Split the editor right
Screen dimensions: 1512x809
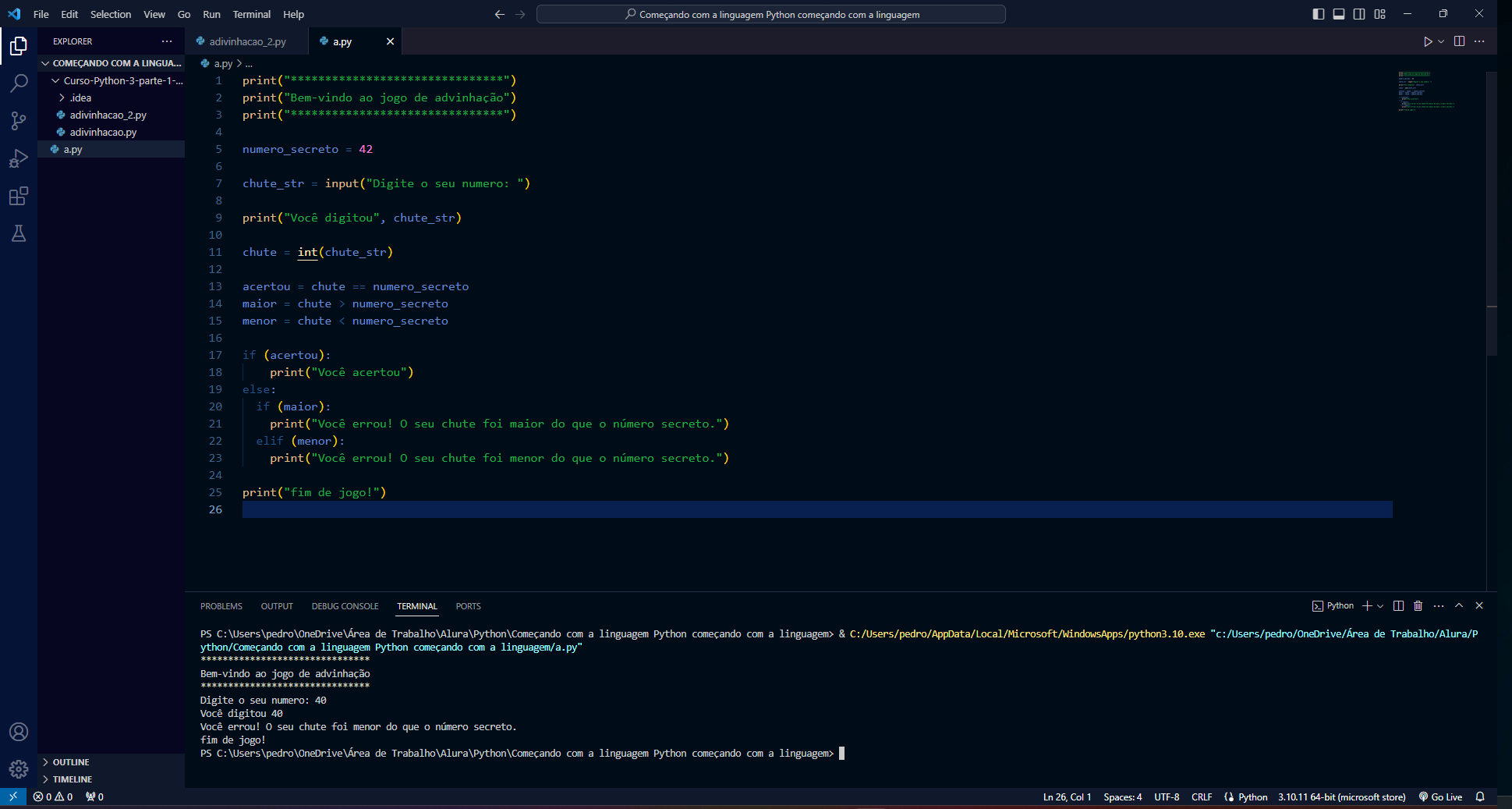1459,41
